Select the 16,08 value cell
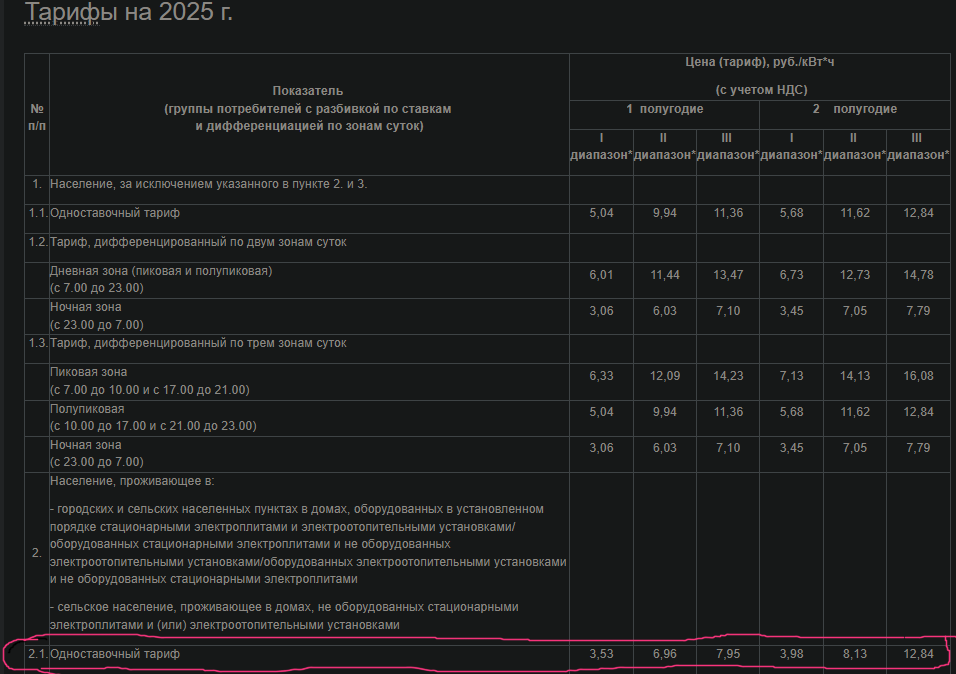 [917, 376]
